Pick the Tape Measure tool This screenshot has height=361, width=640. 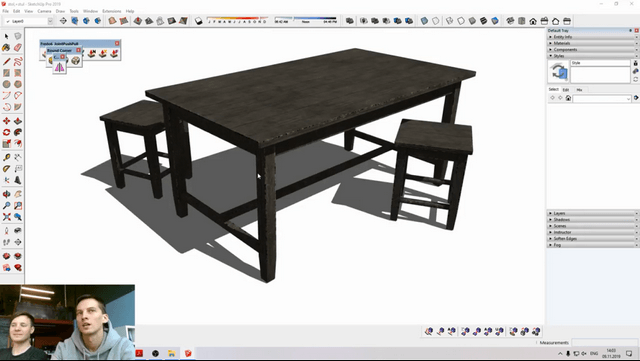(7, 158)
